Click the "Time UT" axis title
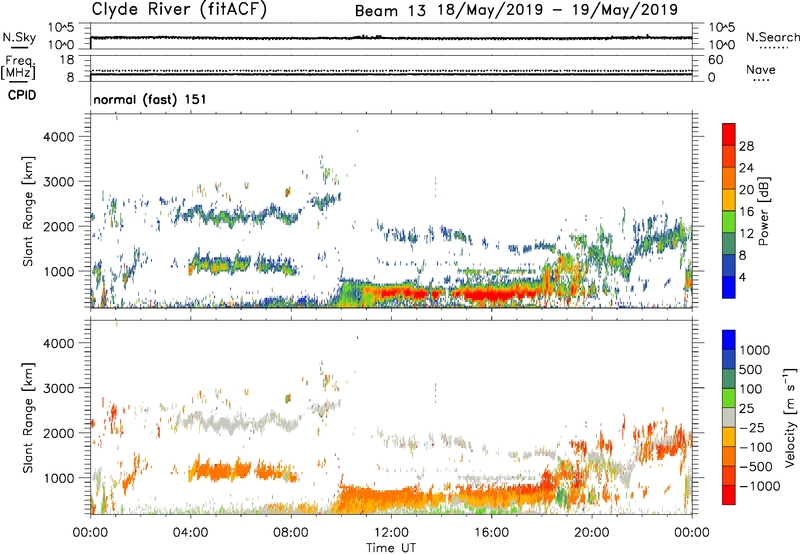Screen dimensions: 800x554 point(391,548)
